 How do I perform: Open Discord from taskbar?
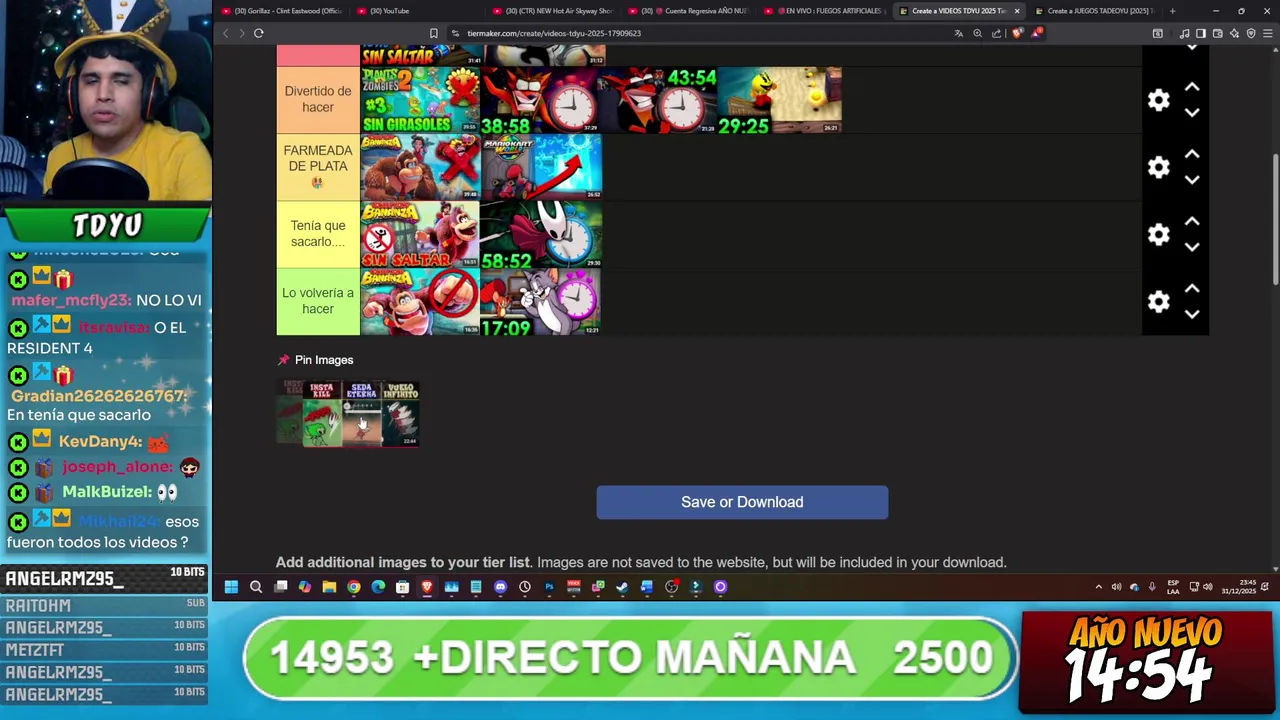500,587
